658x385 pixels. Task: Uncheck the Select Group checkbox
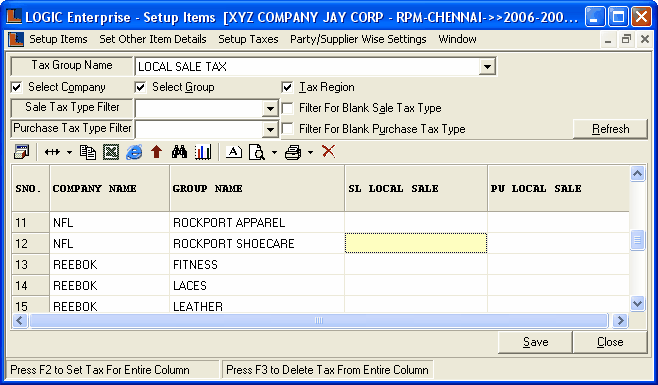pos(140,87)
